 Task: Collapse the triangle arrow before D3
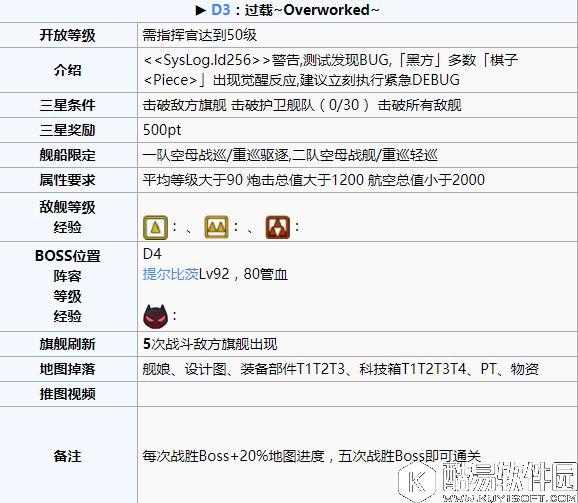pyautogui.click(x=201, y=10)
